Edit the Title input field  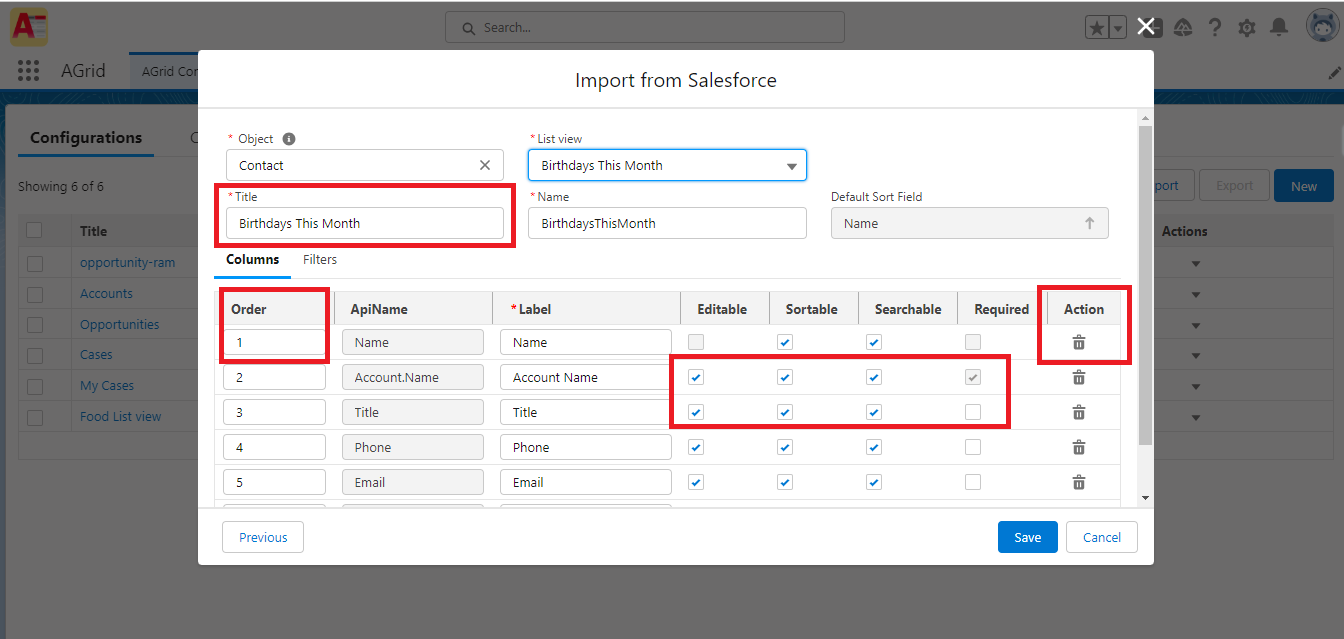tap(365, 223)
